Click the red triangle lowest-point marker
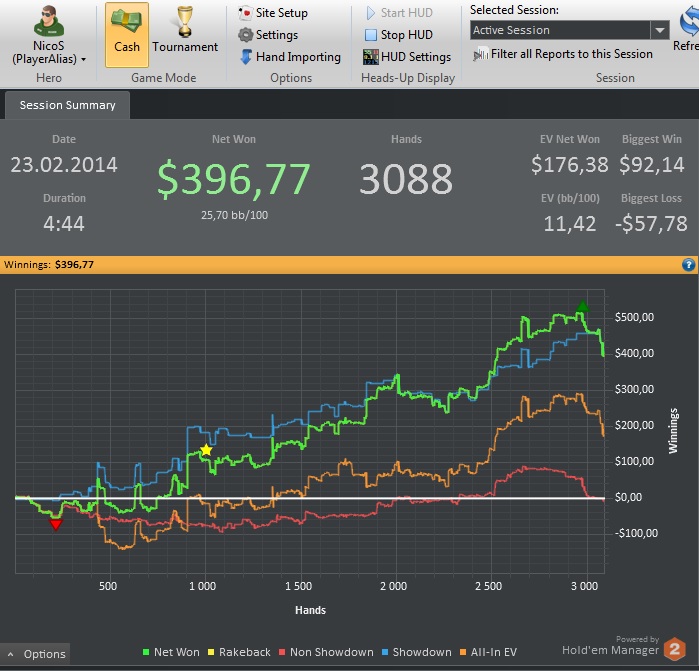 click(x=56, y=524)
